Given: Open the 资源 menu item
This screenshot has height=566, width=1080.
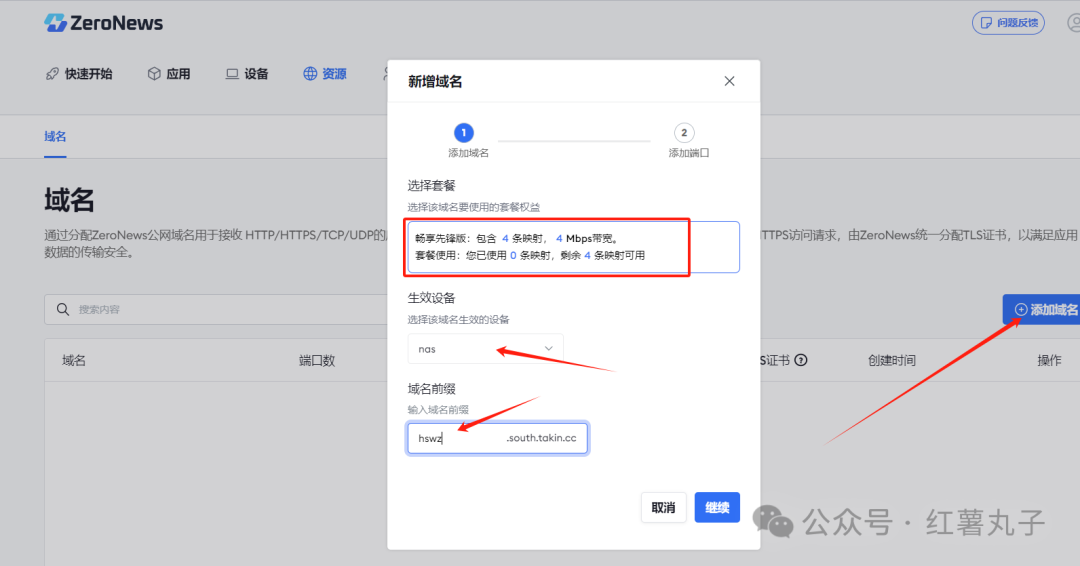Looking at the screenshot, I should (325, 74).
